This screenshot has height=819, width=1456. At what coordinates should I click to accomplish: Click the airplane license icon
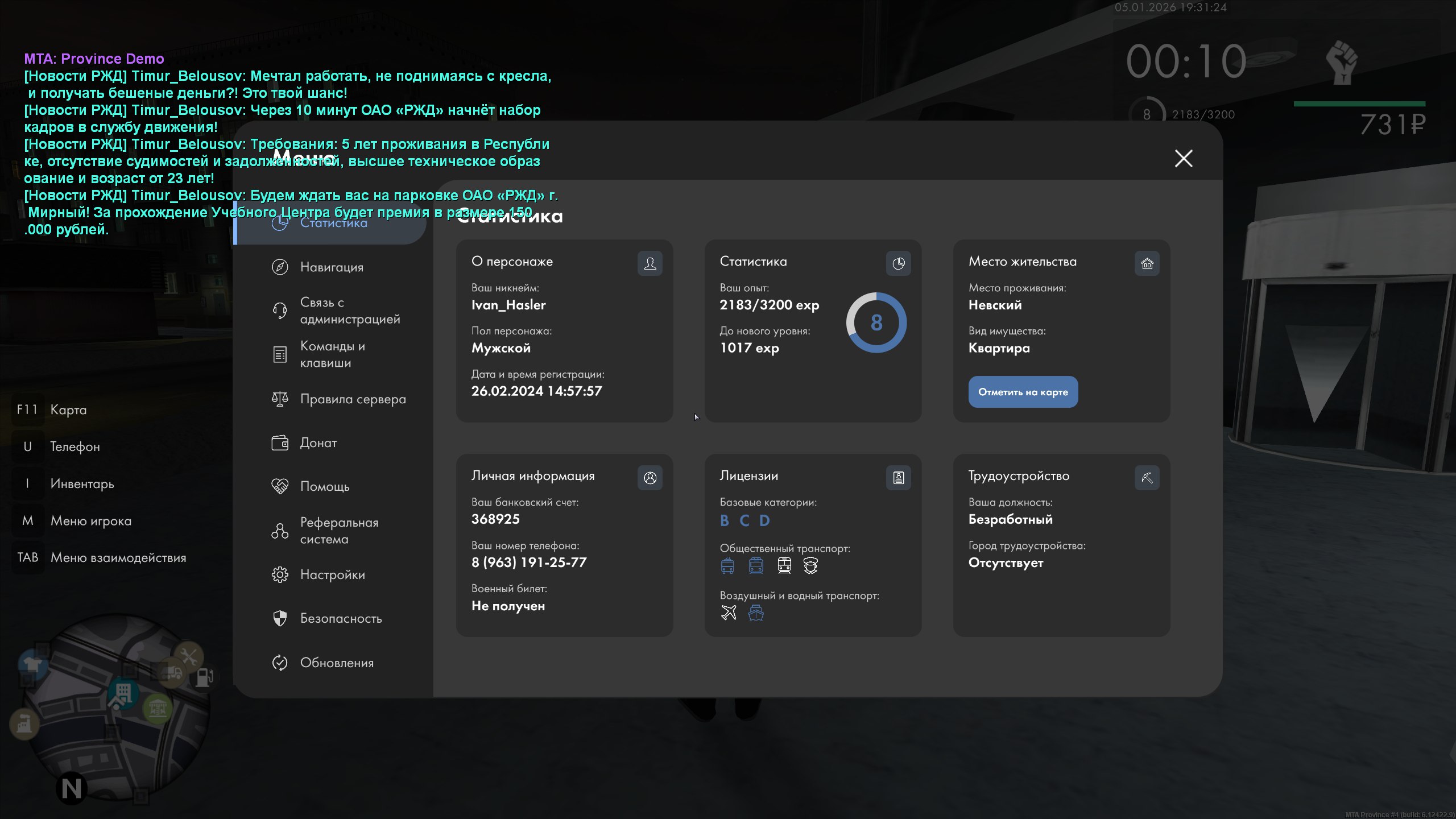point(729,613)
